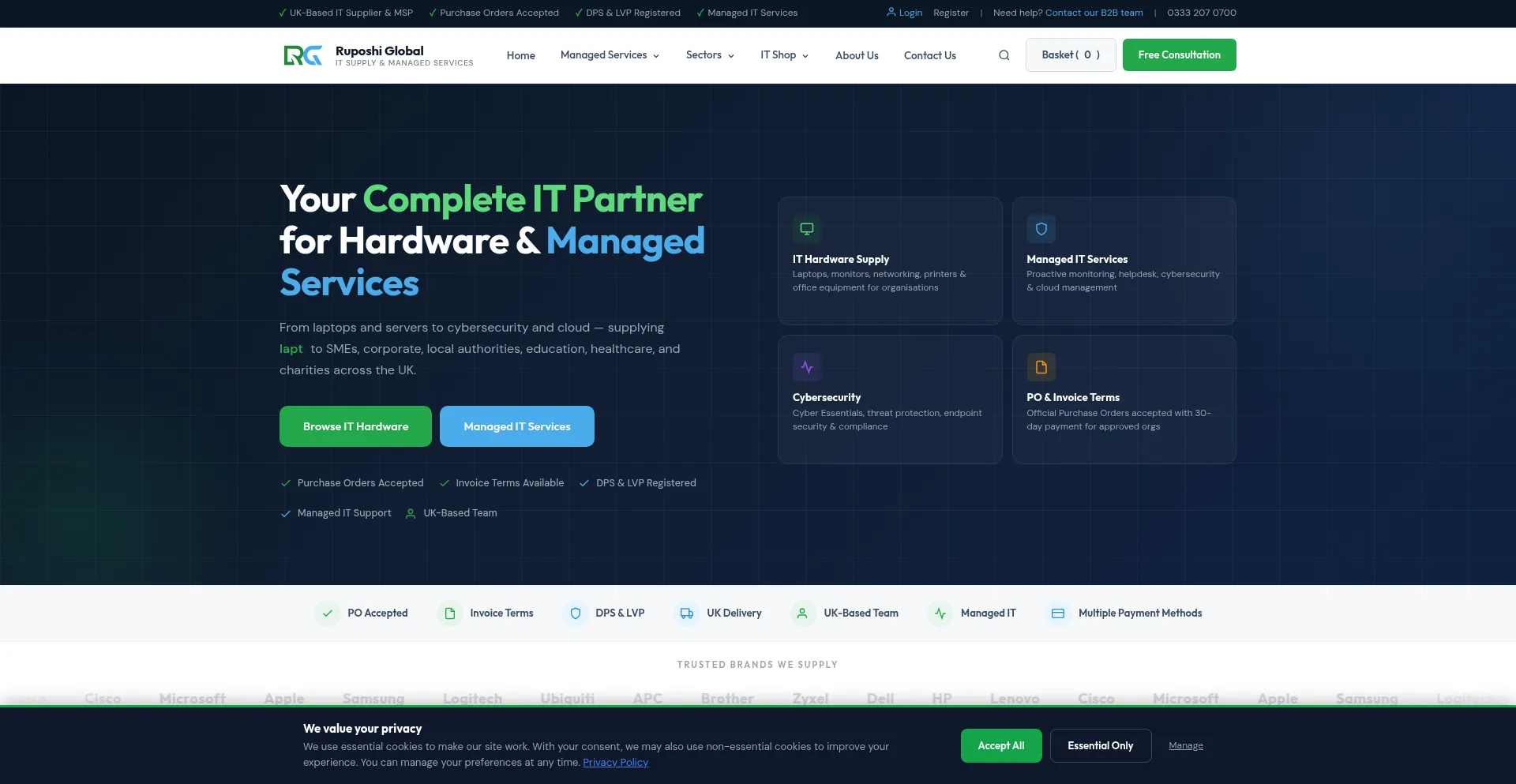Click the "We value your privacy" heading
This screenshot has width=1516, height=784.
[362, 729]
